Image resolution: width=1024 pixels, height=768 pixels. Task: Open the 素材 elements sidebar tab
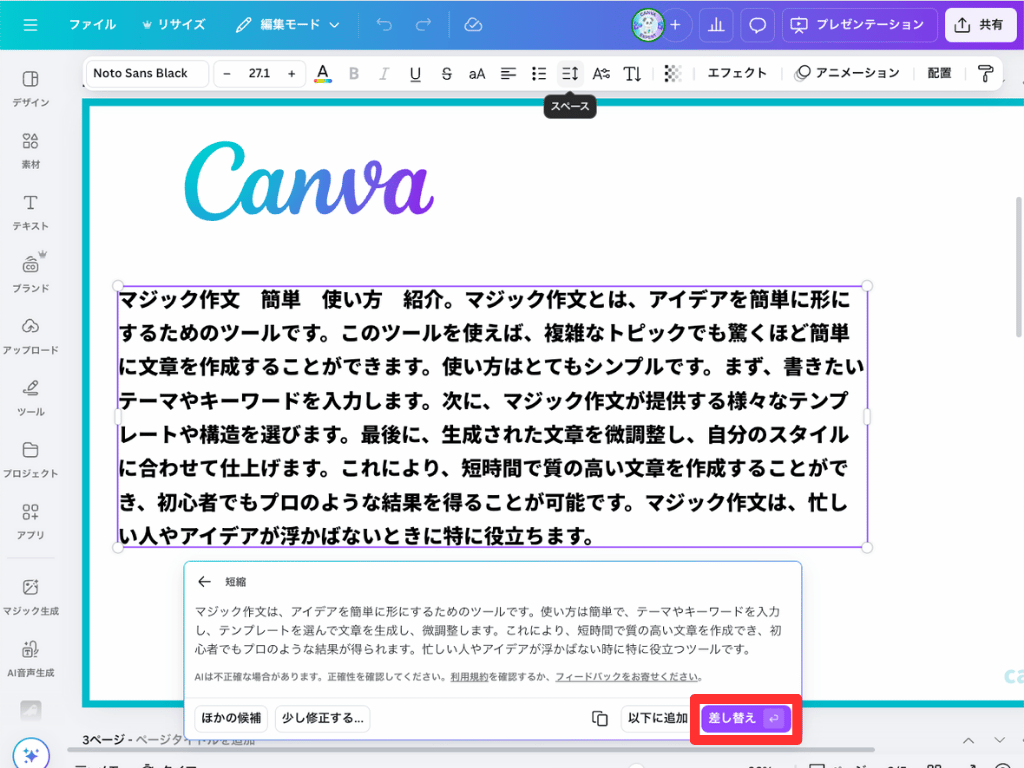coord(30,150)
